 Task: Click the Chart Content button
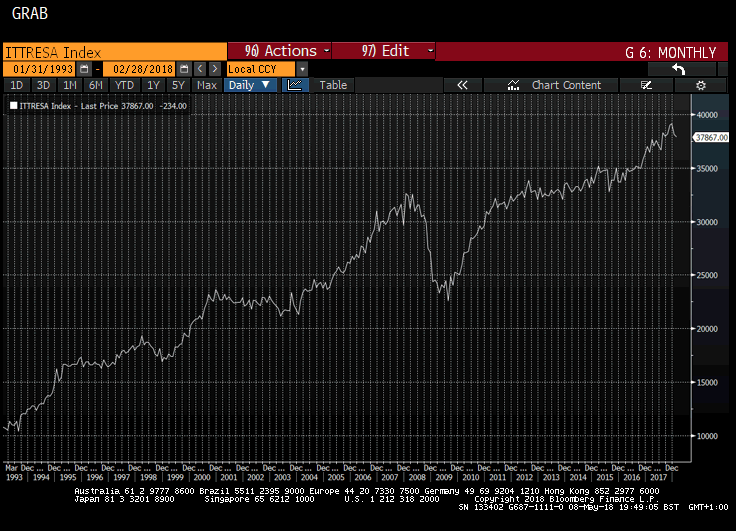click(x=556, y=85)
